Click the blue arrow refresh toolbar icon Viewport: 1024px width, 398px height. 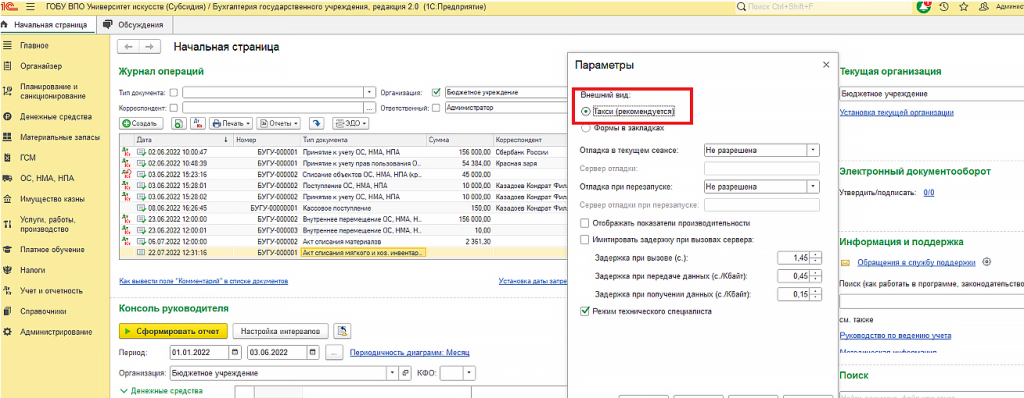point(317,123)
